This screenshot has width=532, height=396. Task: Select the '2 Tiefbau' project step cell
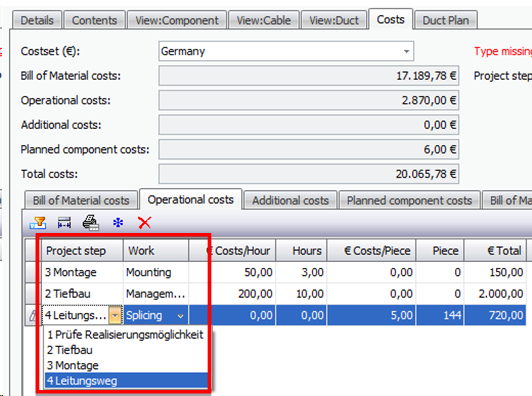click(x=82, y=294)
